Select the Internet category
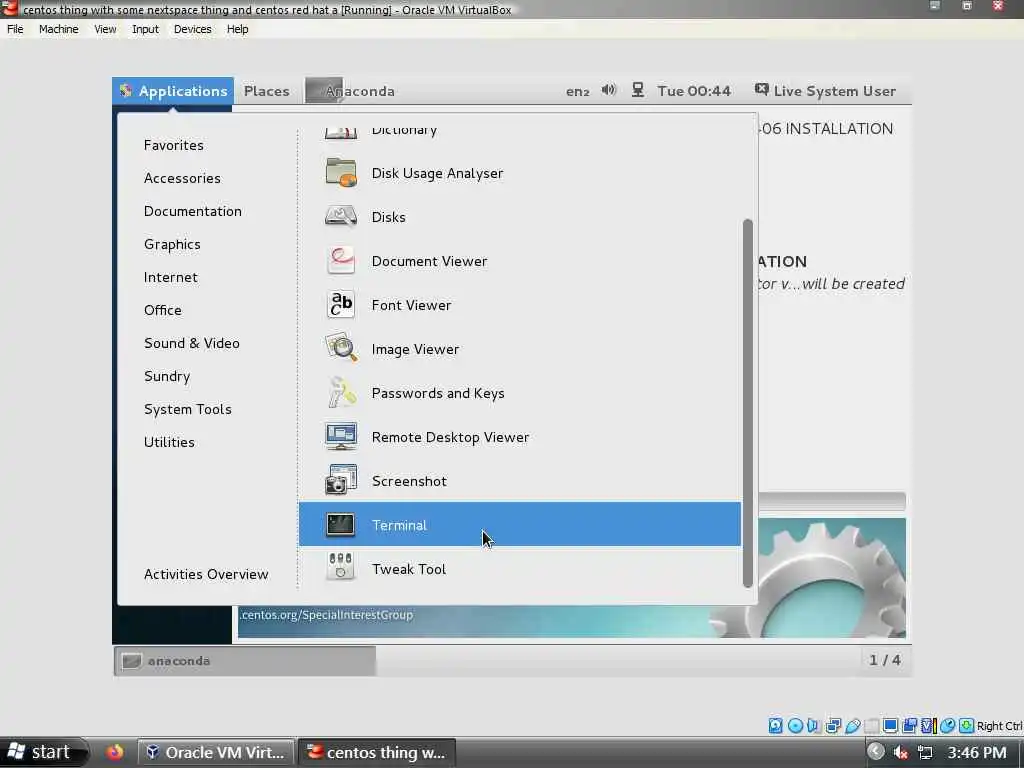1024x768 pixels. pos(170,277)
